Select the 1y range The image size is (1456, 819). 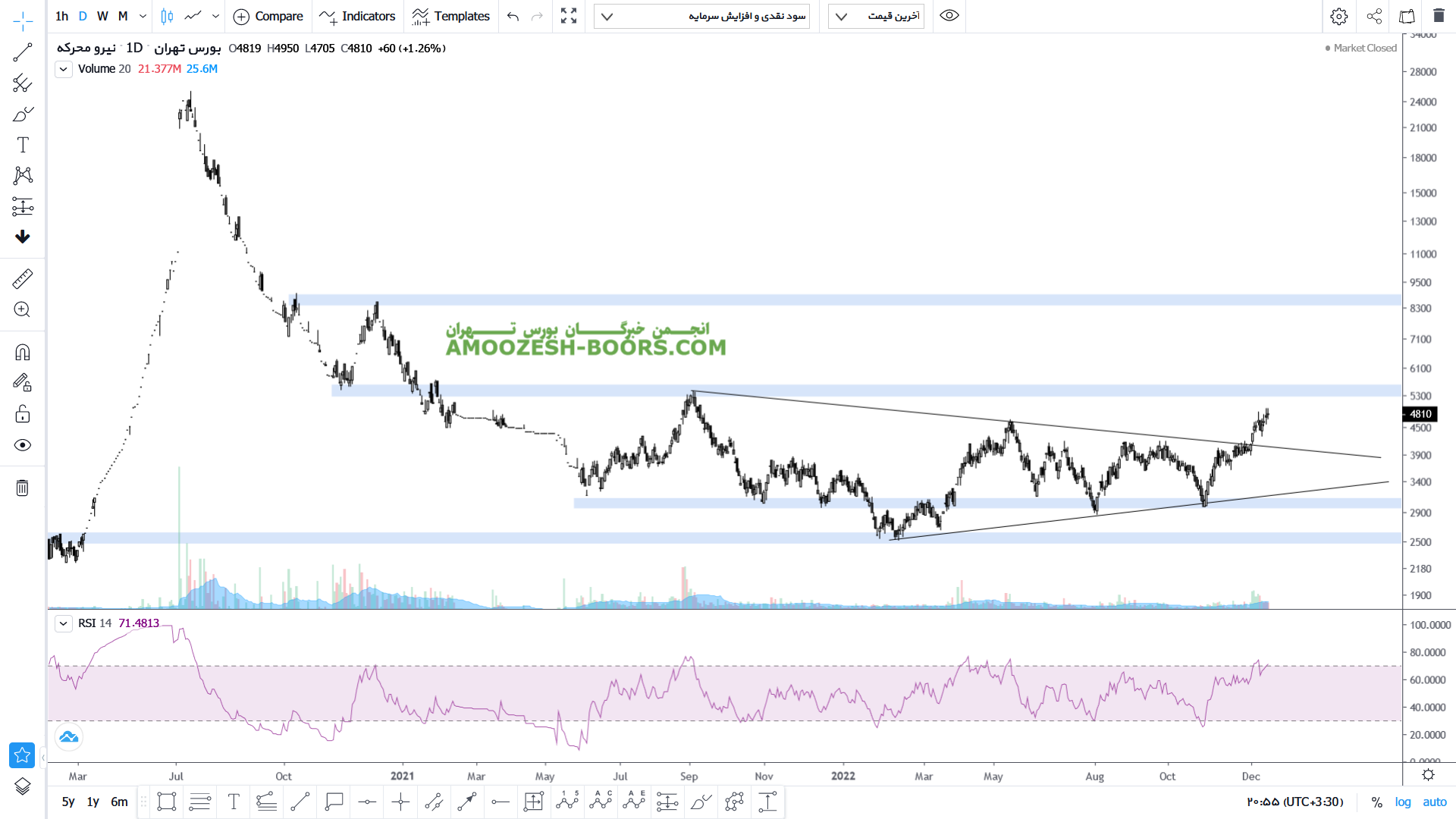click(93, 802)
